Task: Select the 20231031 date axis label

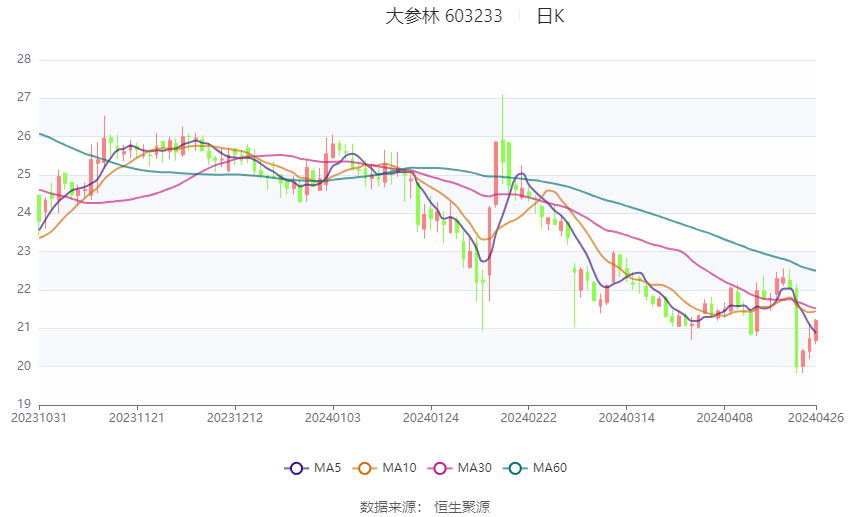Action: point(38,418)
